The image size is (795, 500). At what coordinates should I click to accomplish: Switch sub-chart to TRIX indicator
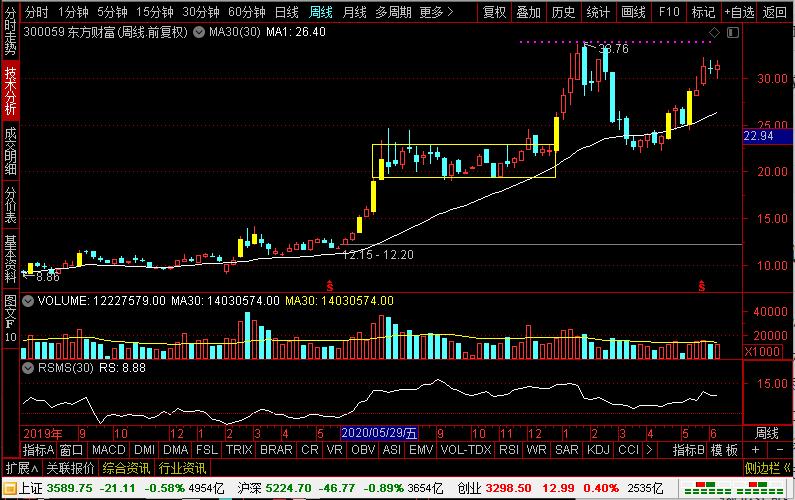click(x=239, y=450)
